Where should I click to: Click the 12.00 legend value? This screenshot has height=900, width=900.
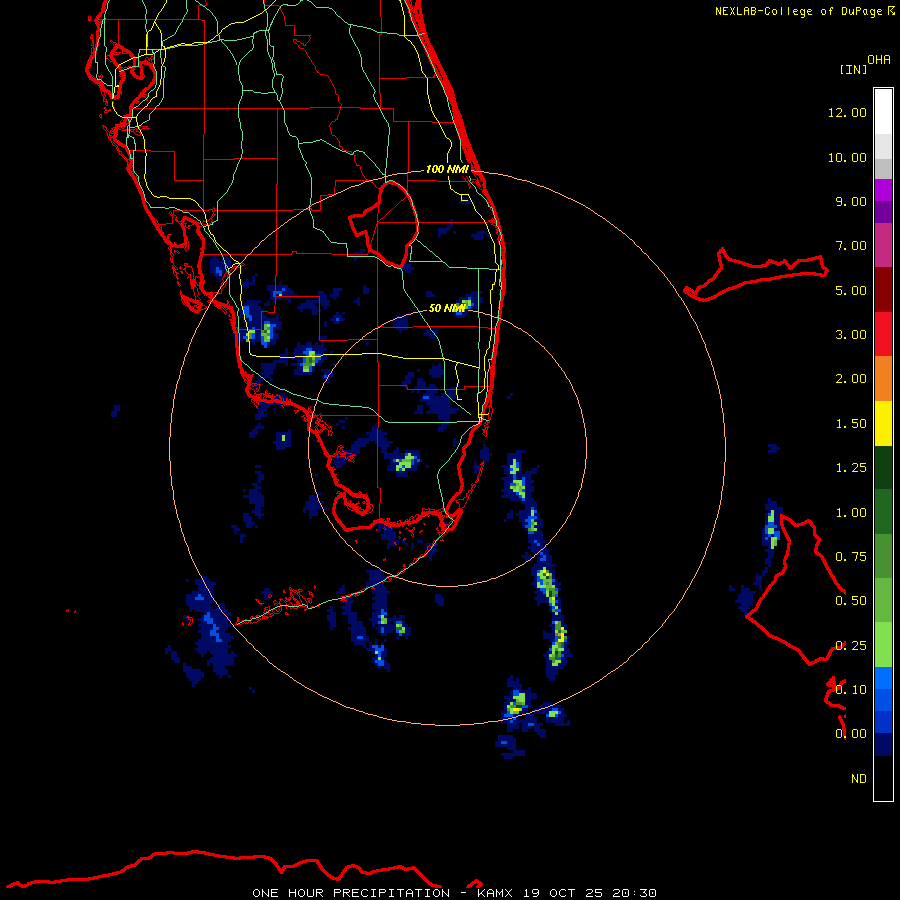click(x=847, y=112)
